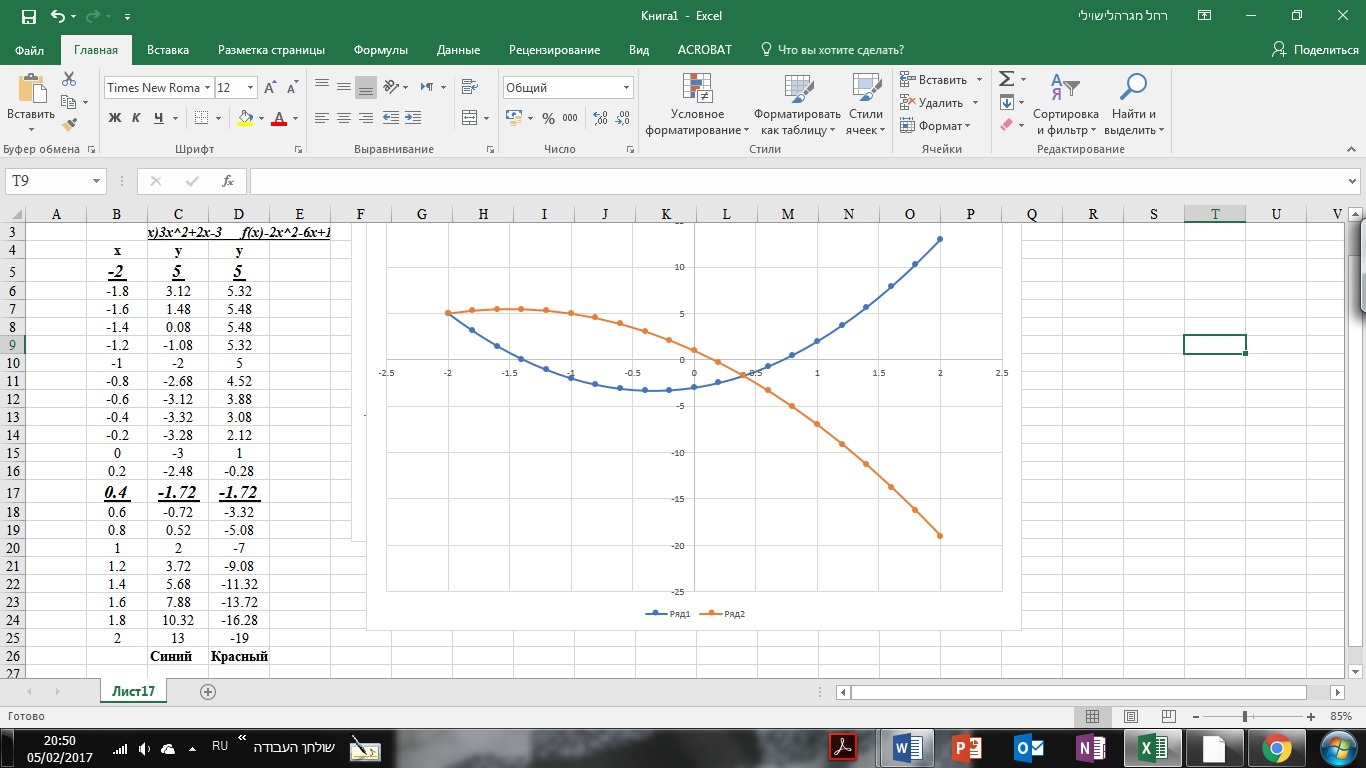Open Adobe Acrobat from the taskbar
Viewport: 1366px width, 768px height.
(x=843, y=747)
